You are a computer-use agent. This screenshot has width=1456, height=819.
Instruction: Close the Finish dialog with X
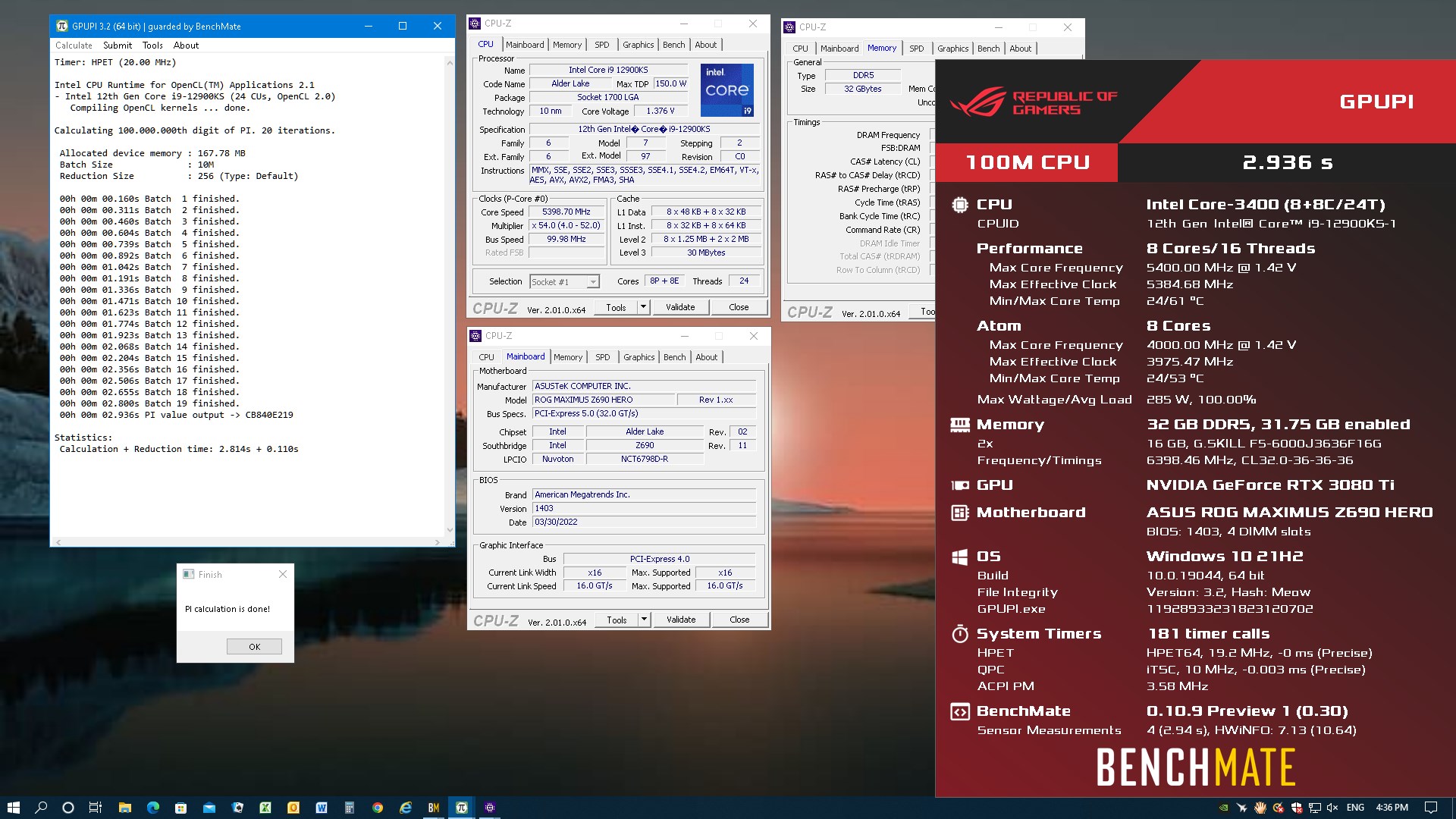283,574
